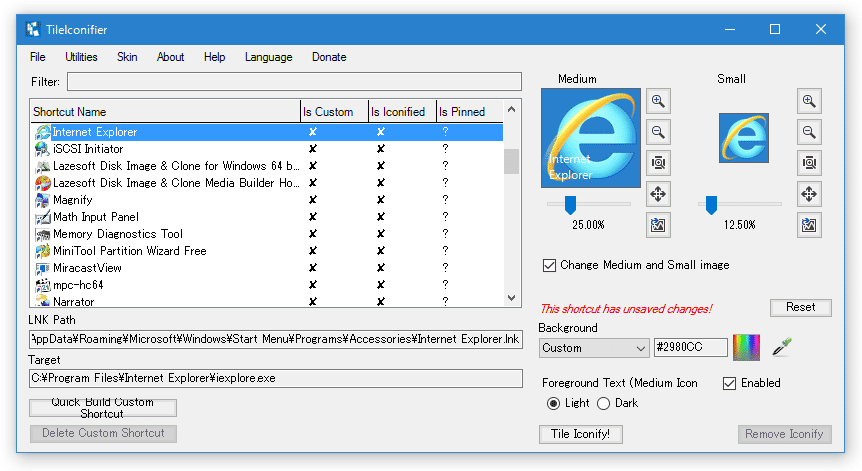Select Lazesoft Disk Image & Clone for Windows row
Screen dimensions: 862x471
pos(267,166)
